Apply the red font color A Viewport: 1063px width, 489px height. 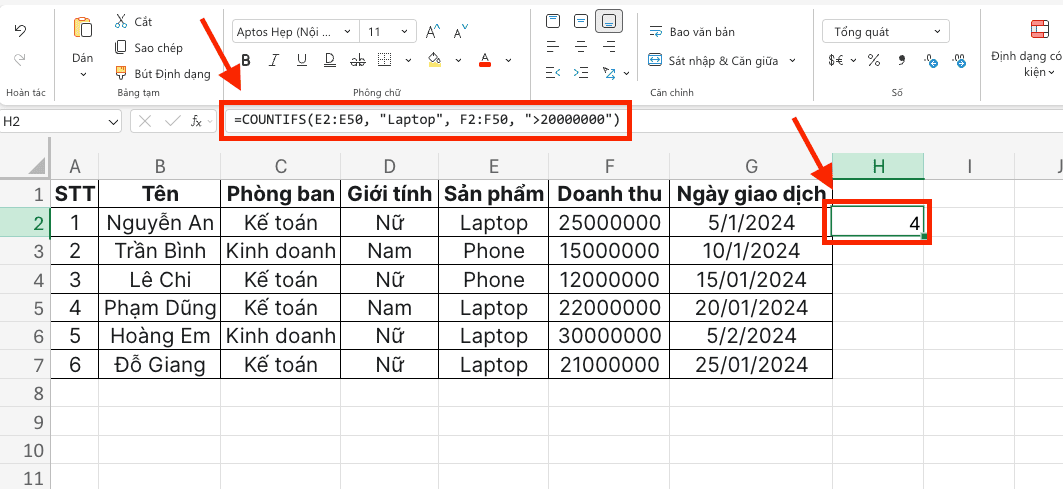485,60
